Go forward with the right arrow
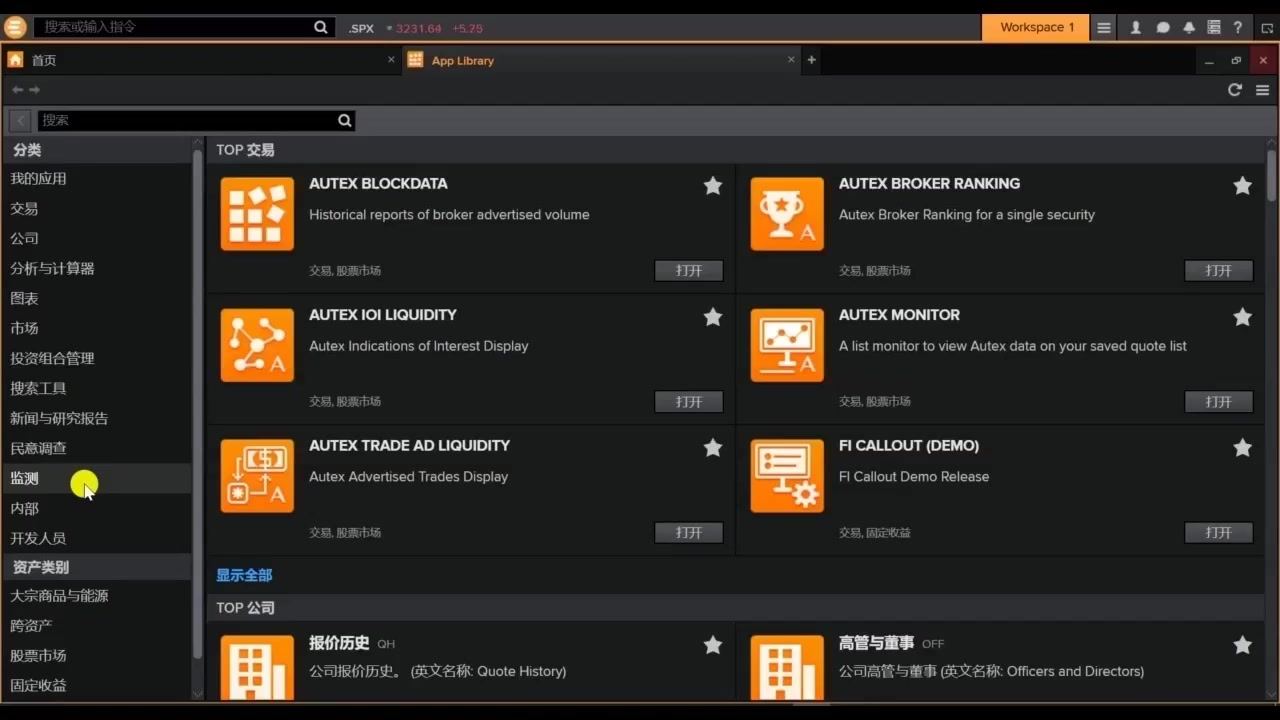The height and width of the screenshot is (720, 1280). [x=34, y=90]
